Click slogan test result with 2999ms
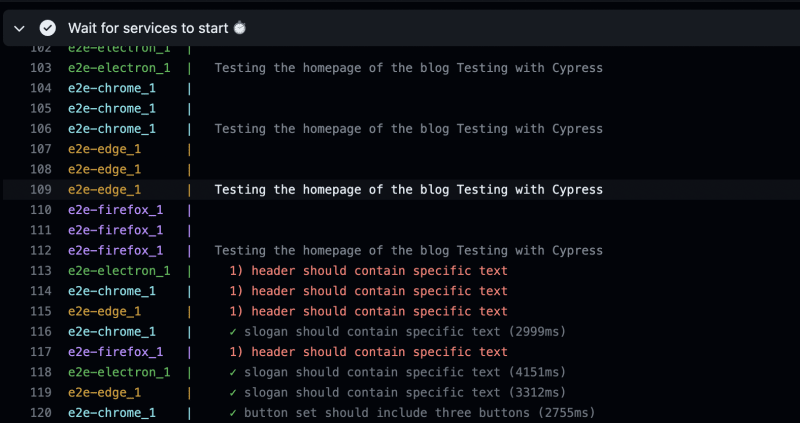 (397, 332)
